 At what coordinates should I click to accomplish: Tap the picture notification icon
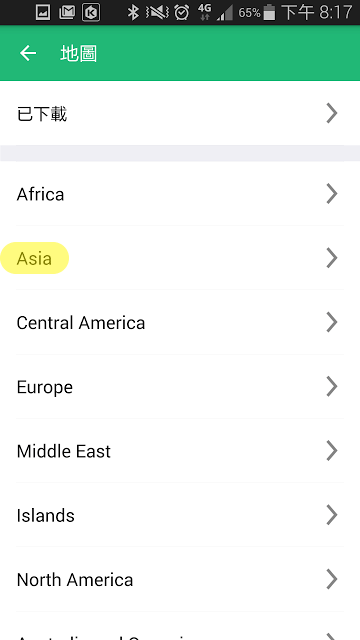coord(43,13)
